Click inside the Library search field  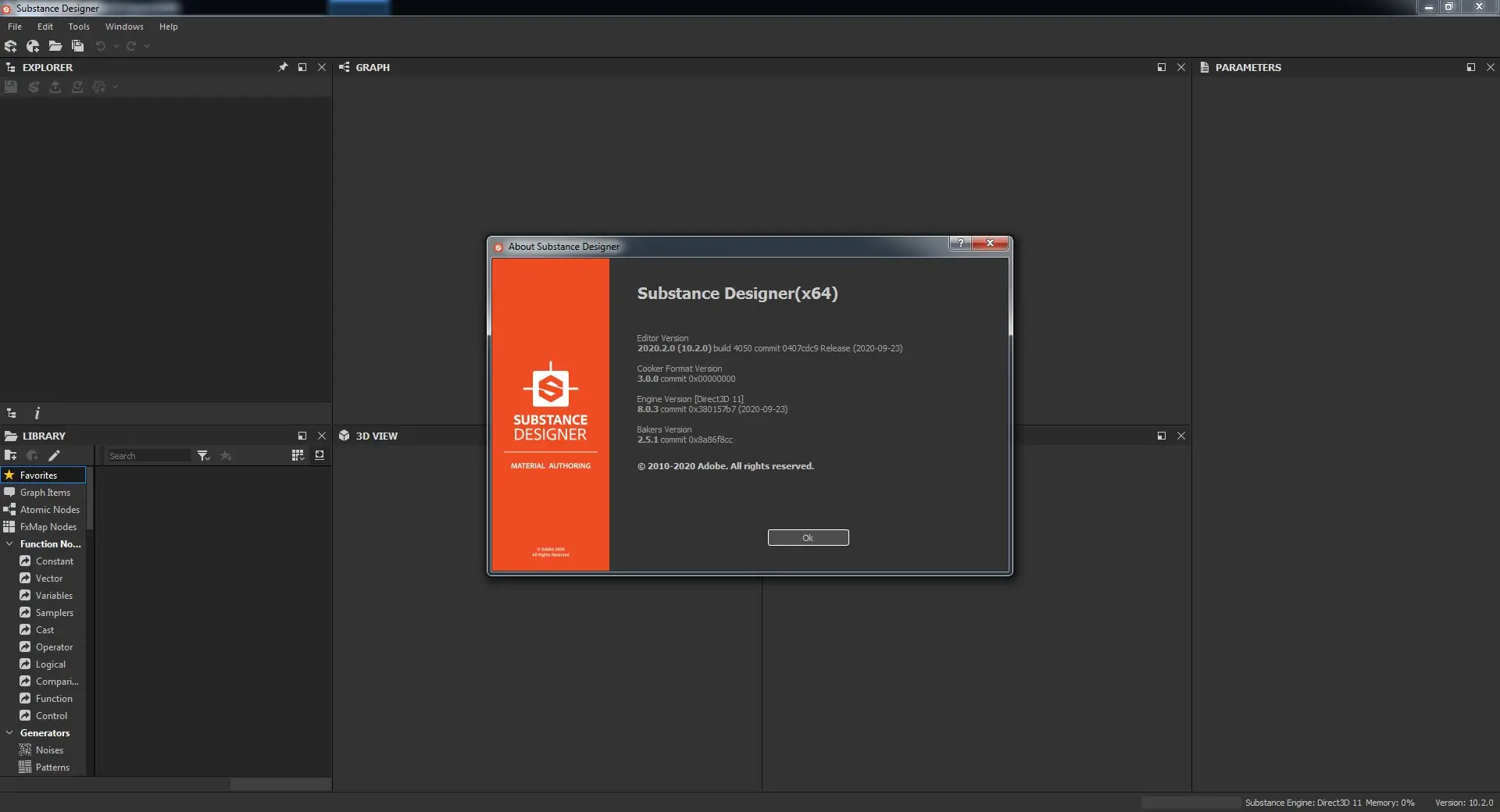pyautogui.click(x=148, y=455)
